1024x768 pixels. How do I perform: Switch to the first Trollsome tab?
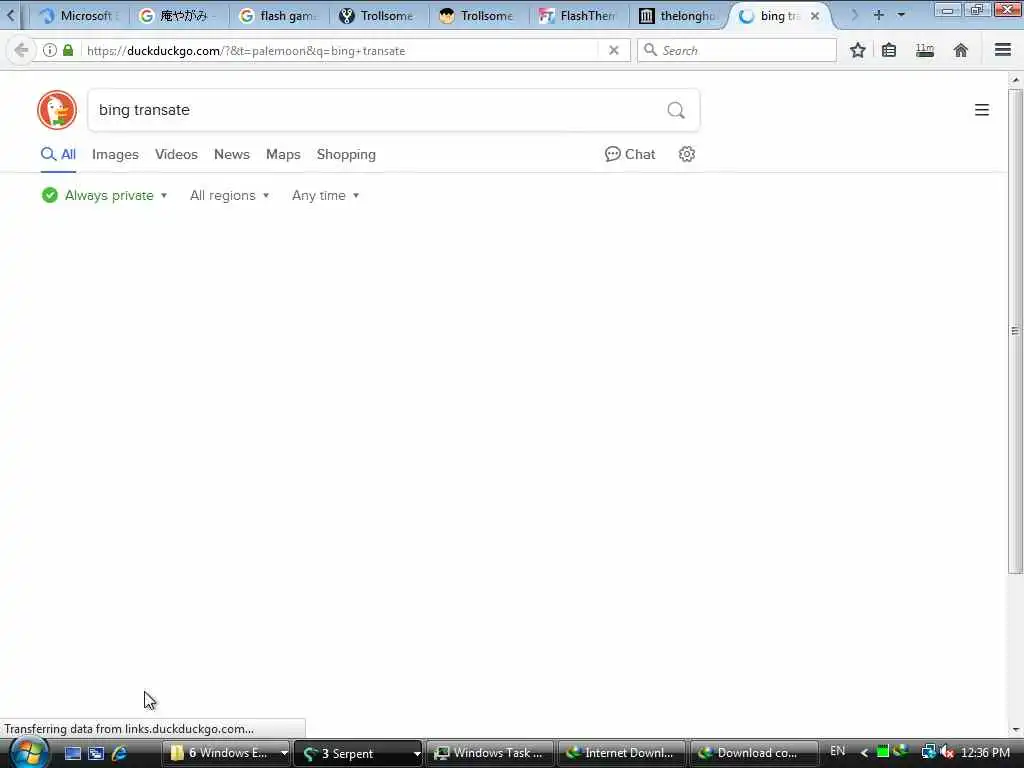pos(380,16)
